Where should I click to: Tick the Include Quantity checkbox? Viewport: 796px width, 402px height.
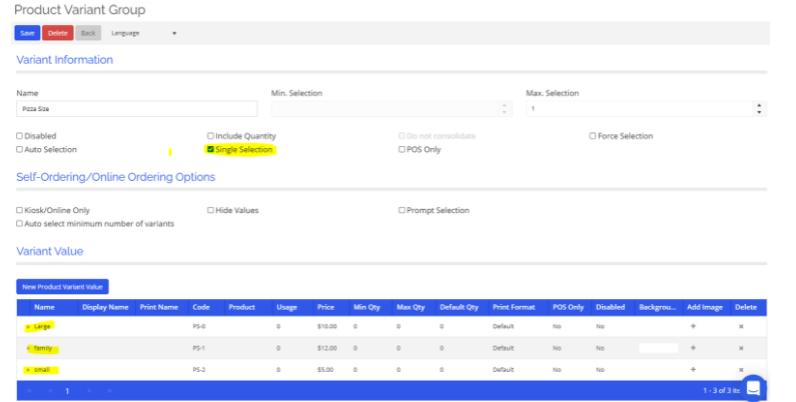tap(210, 136)
